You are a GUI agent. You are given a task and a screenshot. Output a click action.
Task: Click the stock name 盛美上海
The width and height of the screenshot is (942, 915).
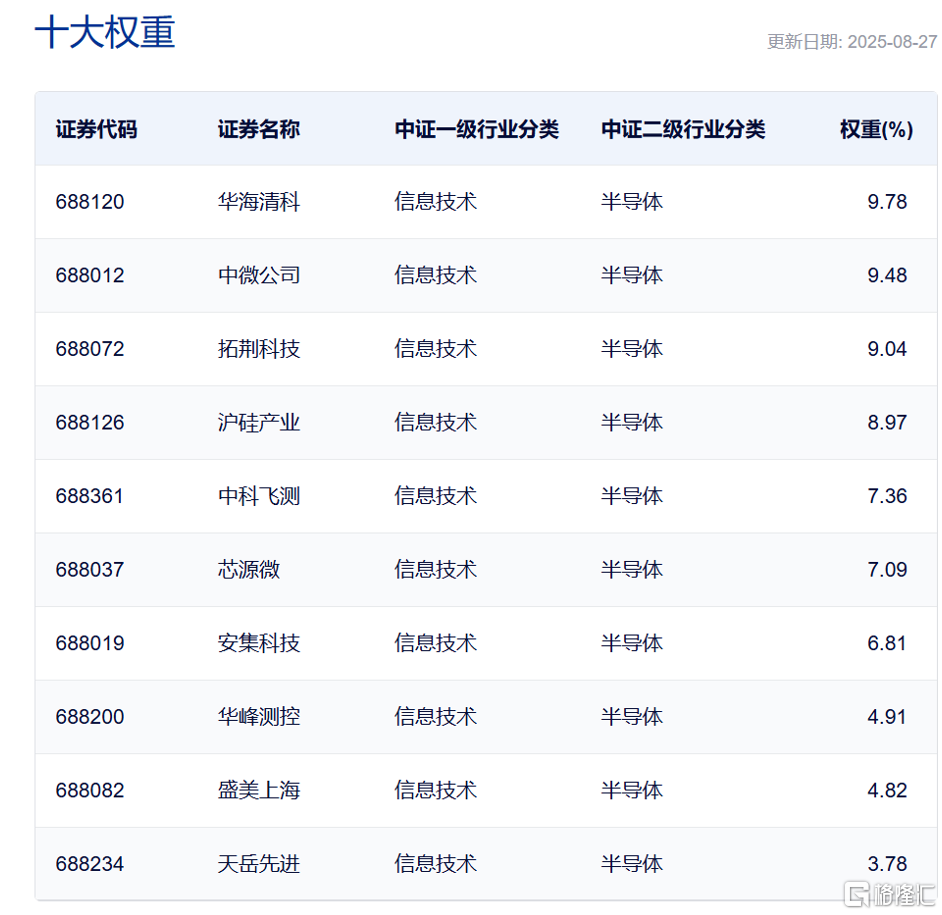(x=259, y=791)
